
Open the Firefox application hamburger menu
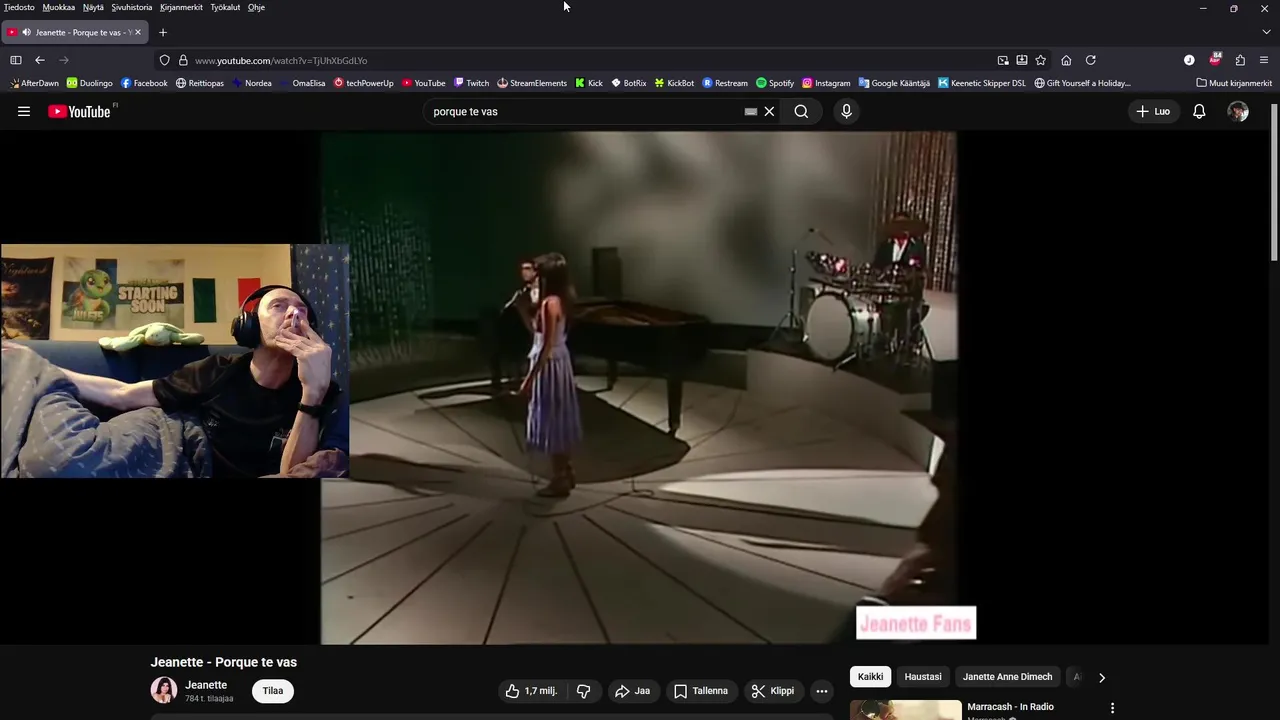[1264, 60]
